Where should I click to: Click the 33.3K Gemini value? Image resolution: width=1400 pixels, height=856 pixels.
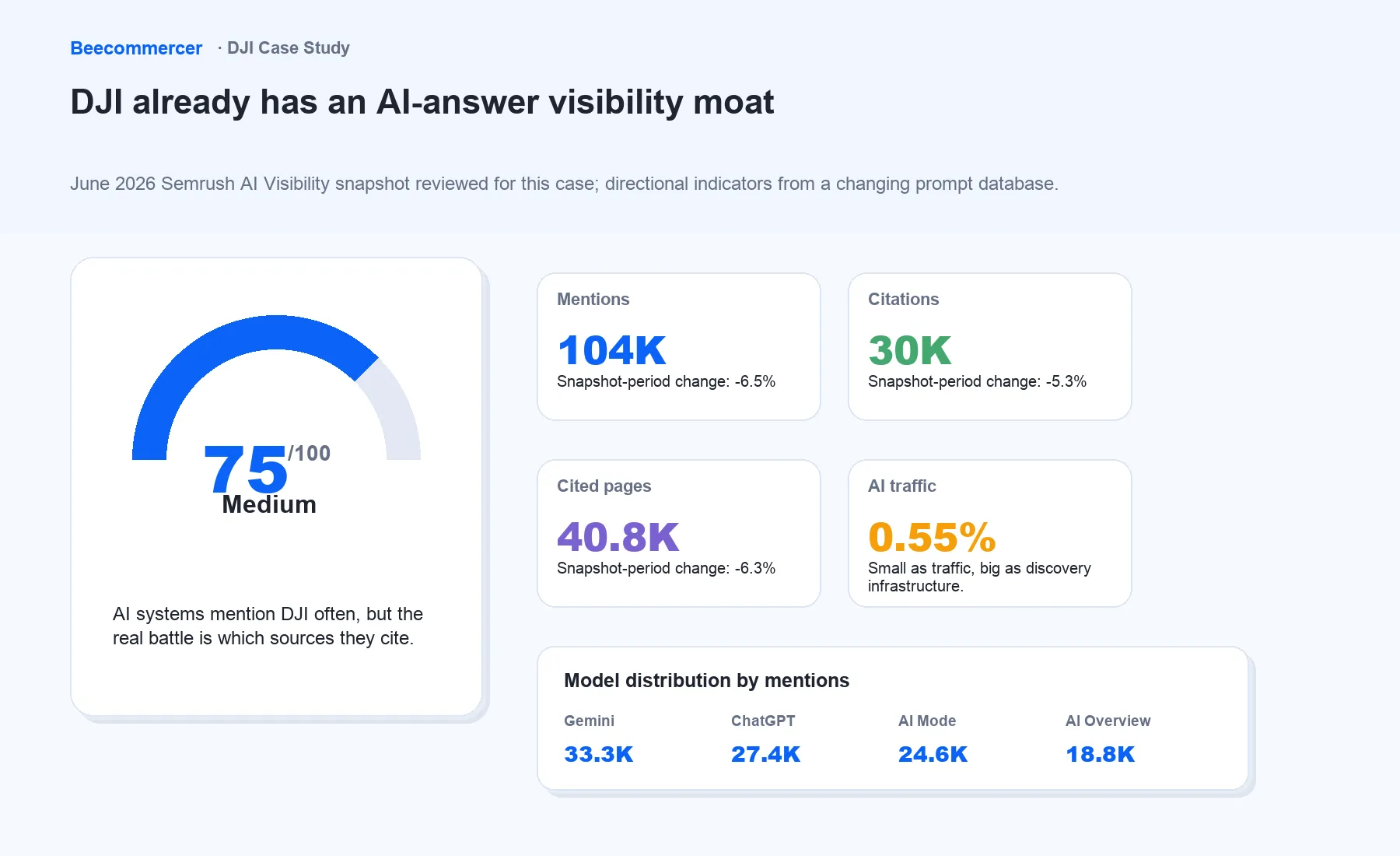click(x=599, y=754)
